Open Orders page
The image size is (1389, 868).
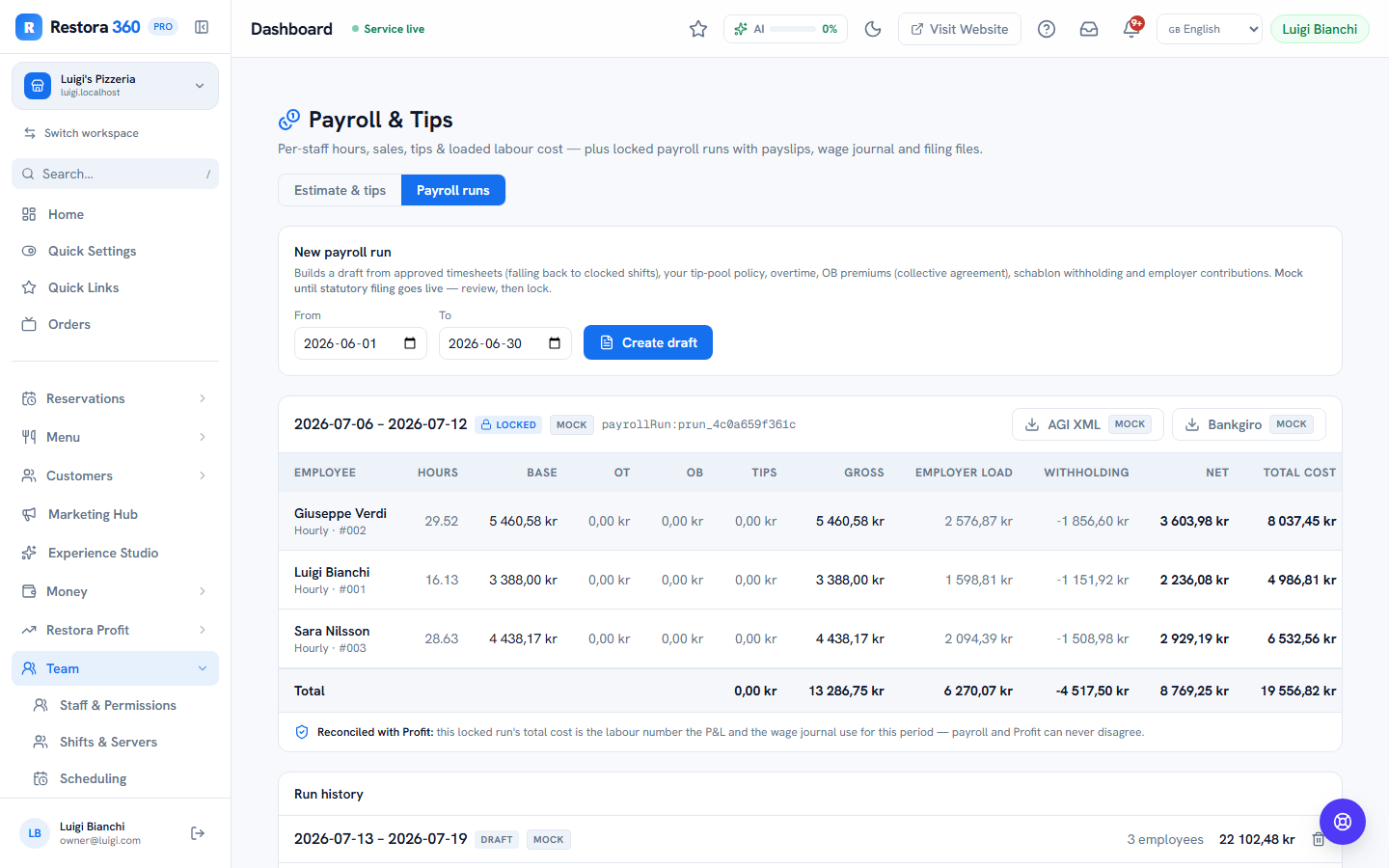pos(115,324)
